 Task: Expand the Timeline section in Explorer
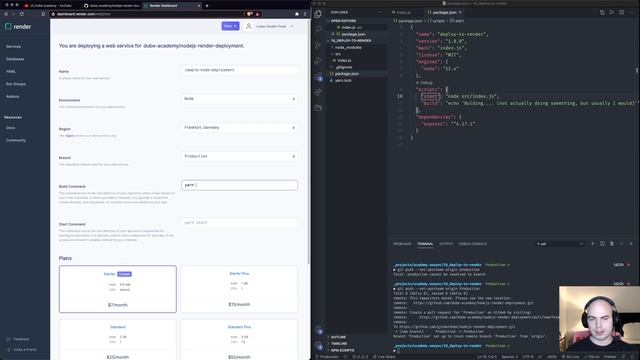339,344
